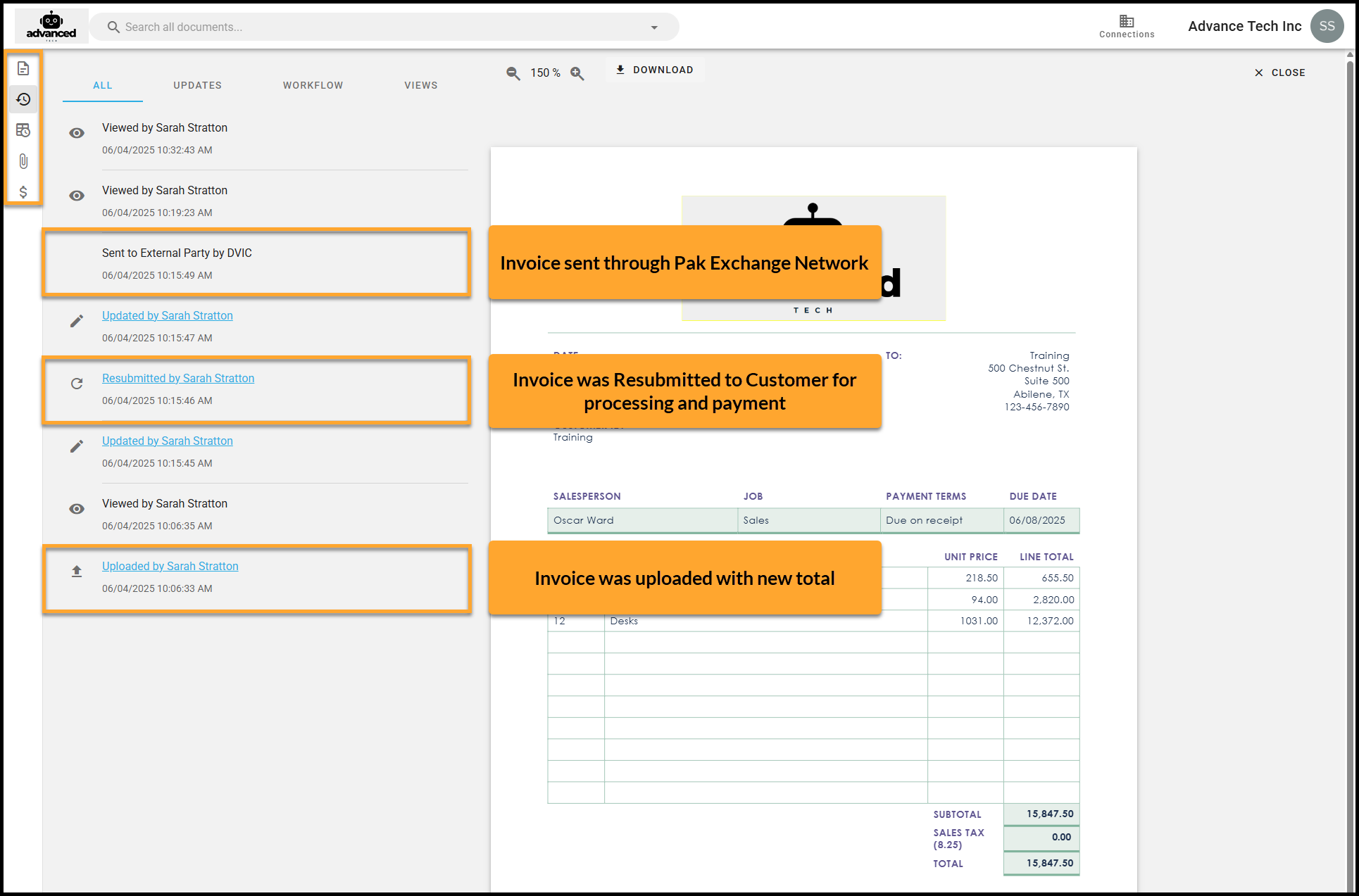Open Uploaded by Sarah Stratton link
Screen dimensions: 1359x896
170,566
